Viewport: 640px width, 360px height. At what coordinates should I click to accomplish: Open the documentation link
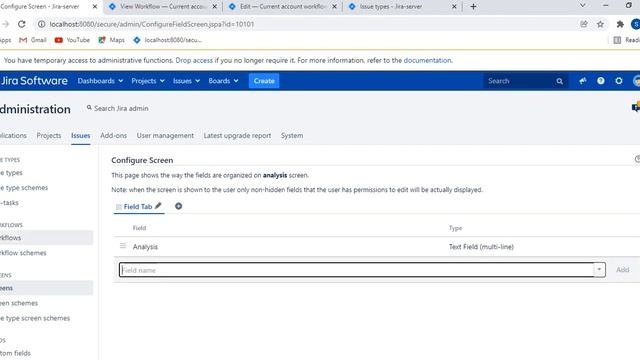tap(427, 60)
